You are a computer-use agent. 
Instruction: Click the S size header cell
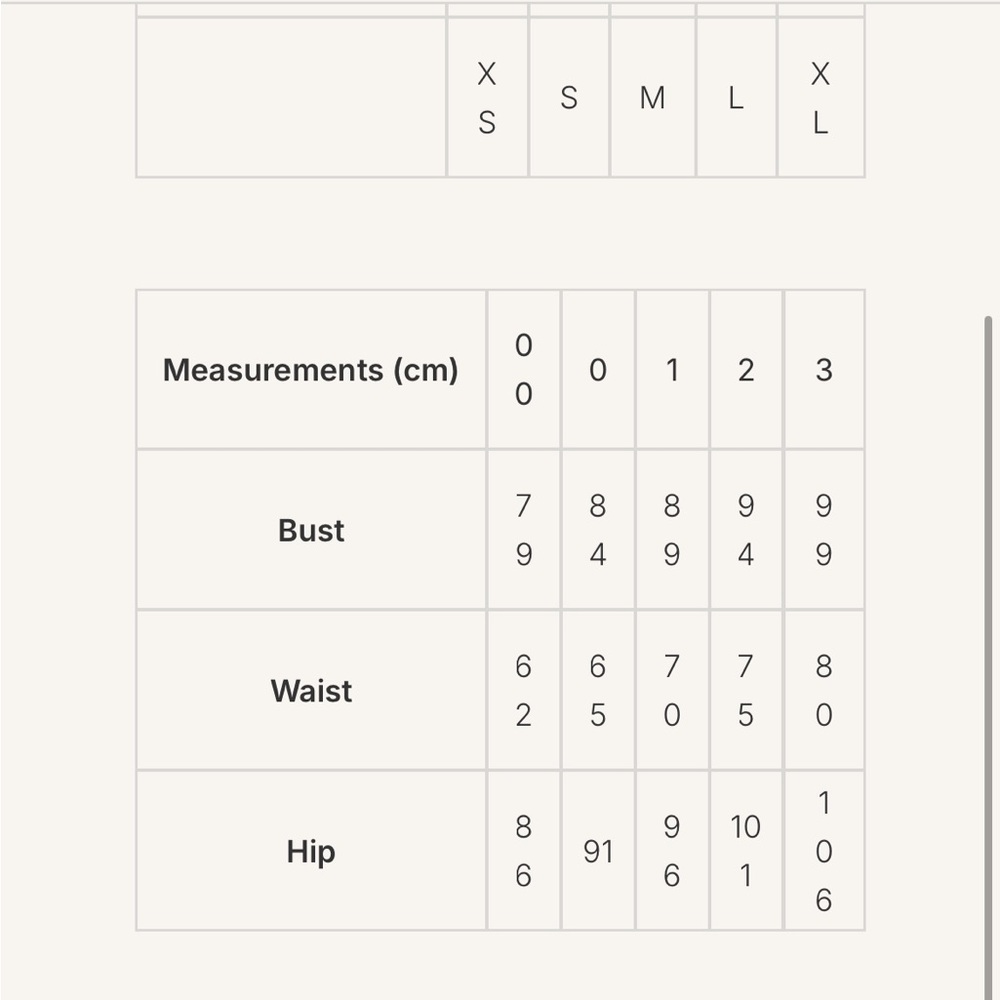569,98
